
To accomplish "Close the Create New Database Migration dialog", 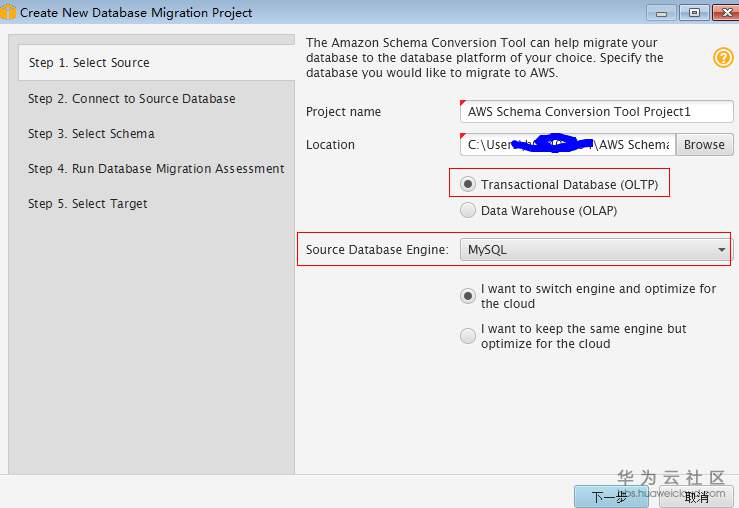I will click(726, 13).
